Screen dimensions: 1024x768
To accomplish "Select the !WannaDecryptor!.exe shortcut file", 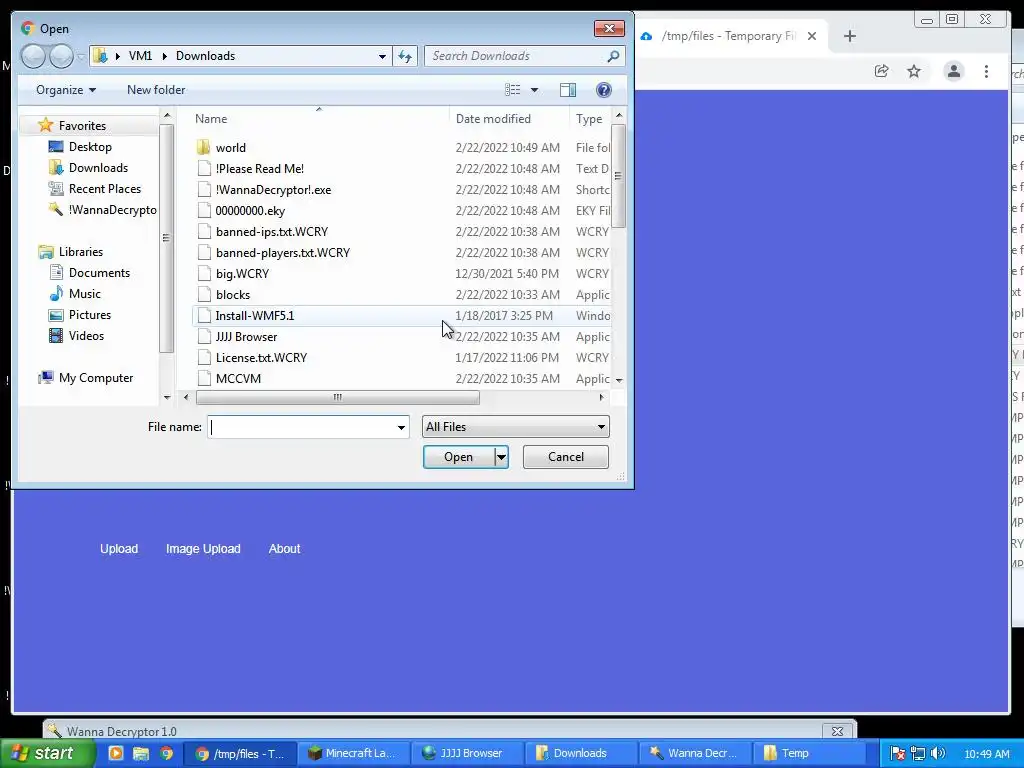I will (273, 190).
